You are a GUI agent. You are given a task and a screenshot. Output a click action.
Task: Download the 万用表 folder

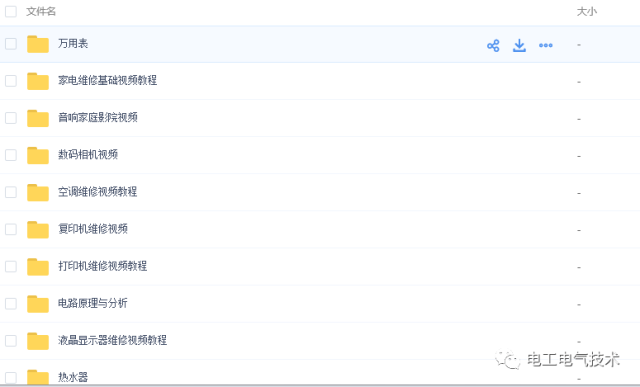click(x=519, y=45)
